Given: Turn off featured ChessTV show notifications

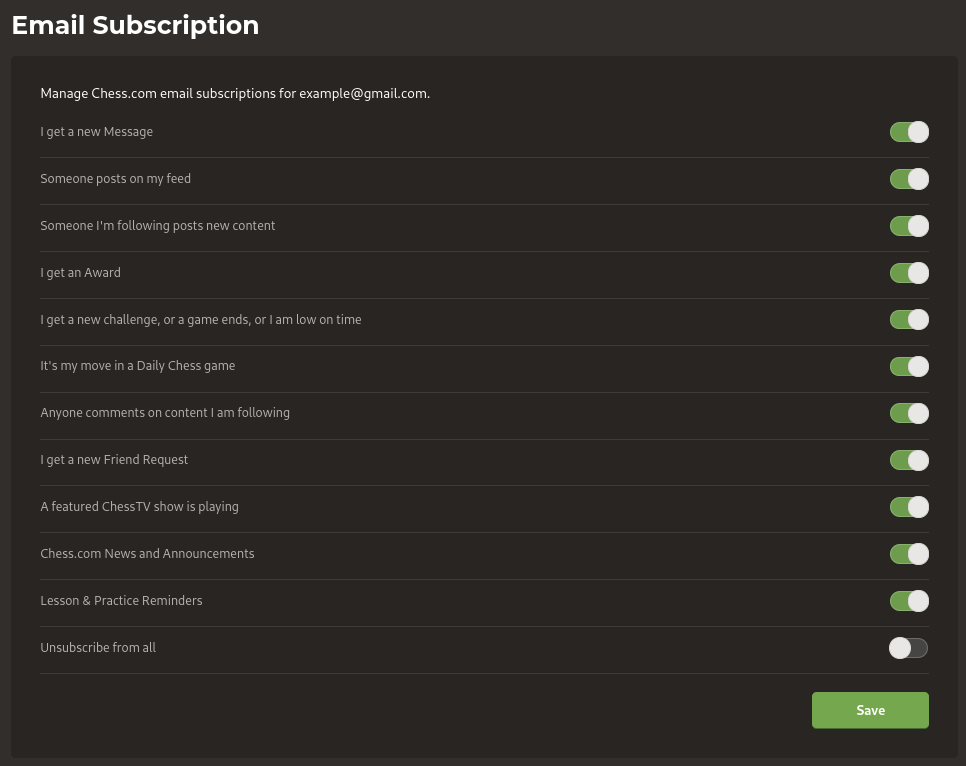Looking at the screenshot, I should [909, 507].
